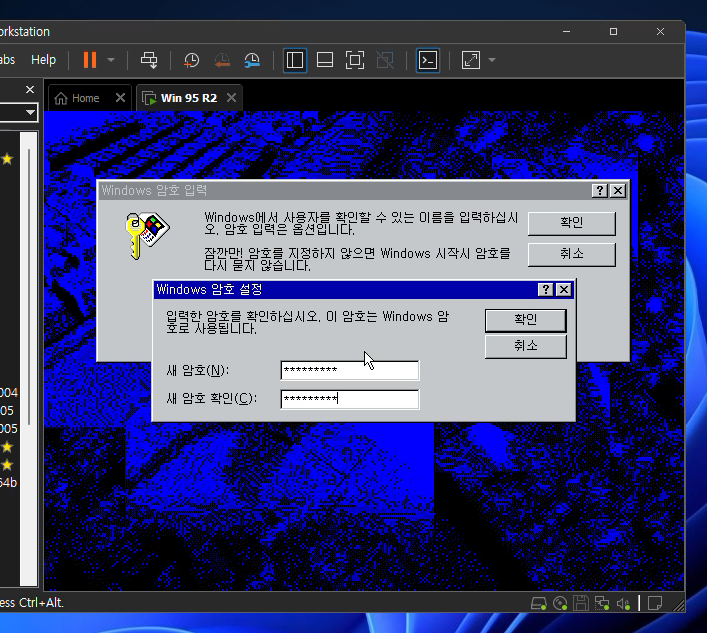
Task: Minimize the Workstation window
Action: click(567, 32)
